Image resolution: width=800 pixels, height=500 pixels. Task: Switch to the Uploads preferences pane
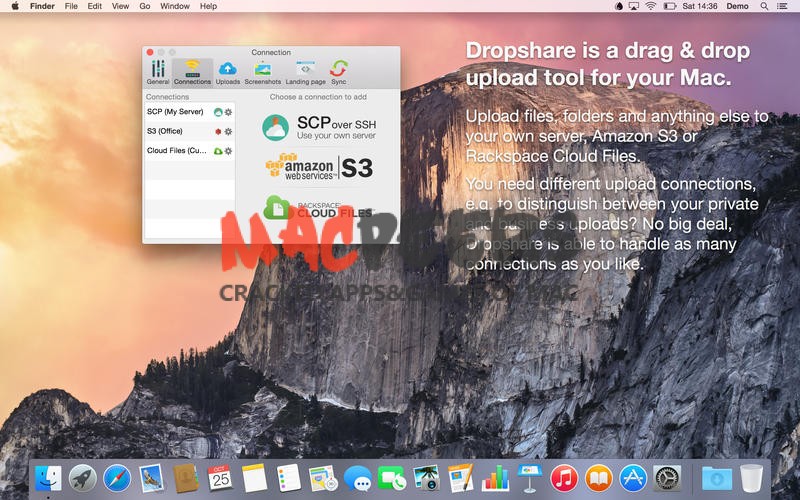tap(227, 71)
